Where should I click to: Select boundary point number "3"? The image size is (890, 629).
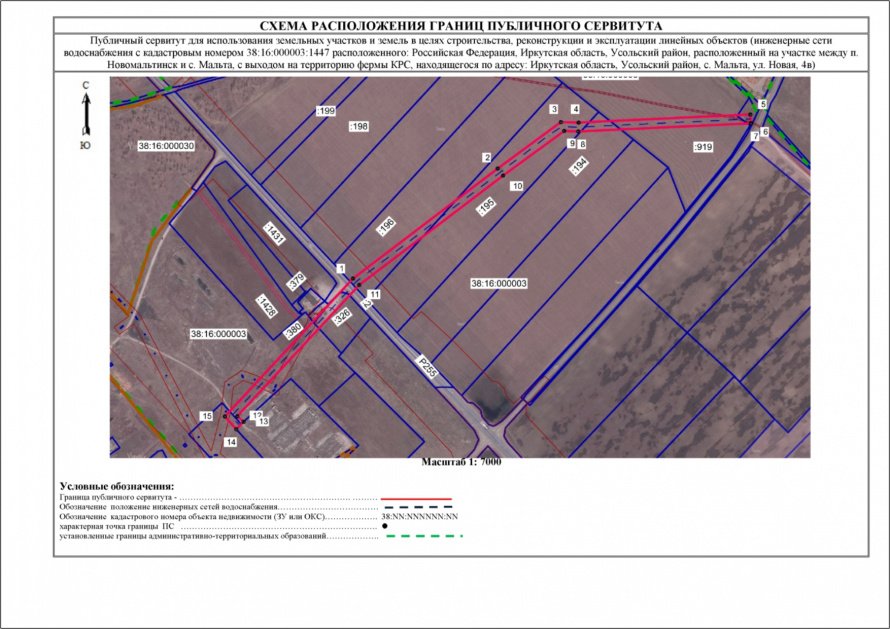(555, 109)
